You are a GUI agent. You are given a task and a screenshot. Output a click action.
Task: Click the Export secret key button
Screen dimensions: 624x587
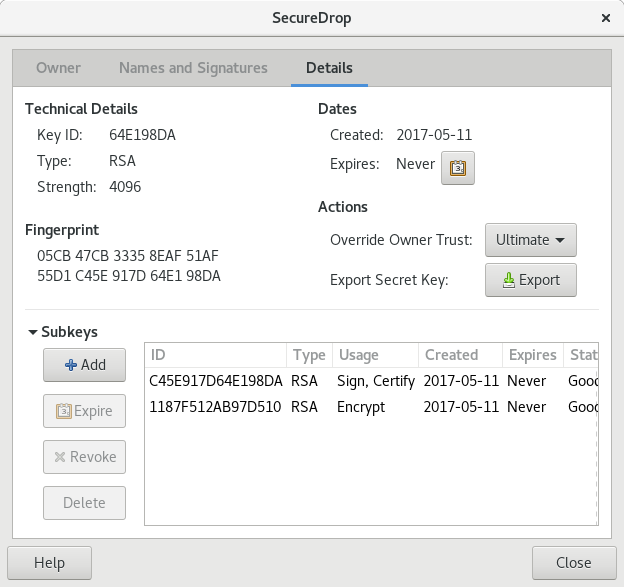(530, 280)
